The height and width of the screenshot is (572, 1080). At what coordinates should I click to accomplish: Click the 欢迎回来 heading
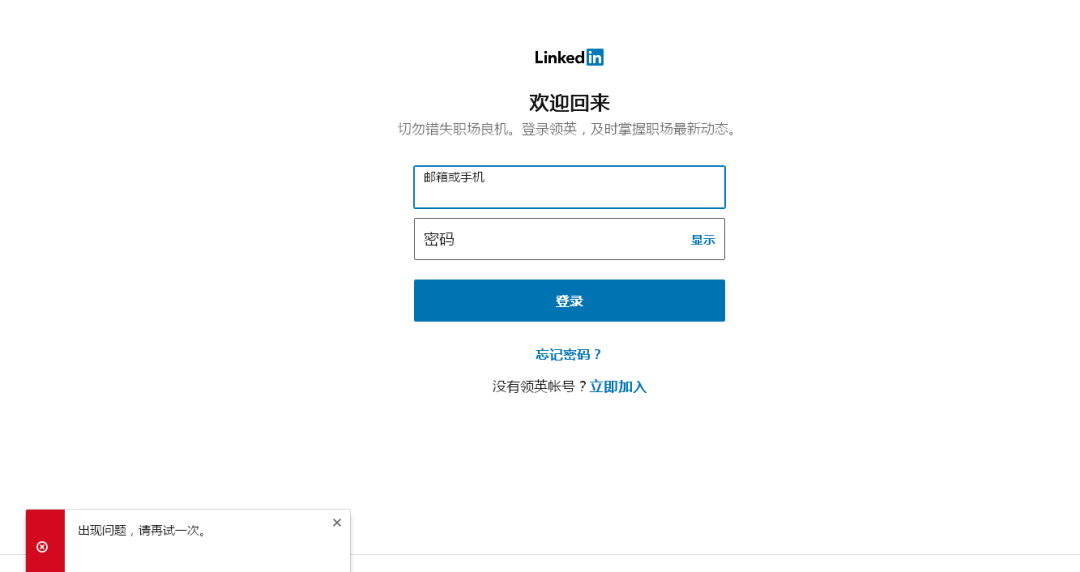[x=569, y=103]
